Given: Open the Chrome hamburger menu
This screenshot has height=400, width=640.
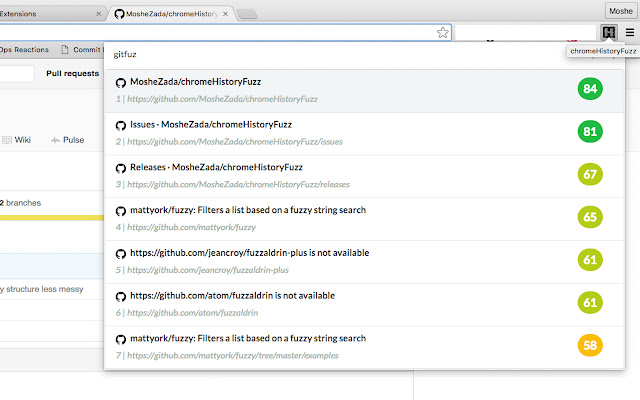Looking at the screenshot, I should [x=630, y=32].
